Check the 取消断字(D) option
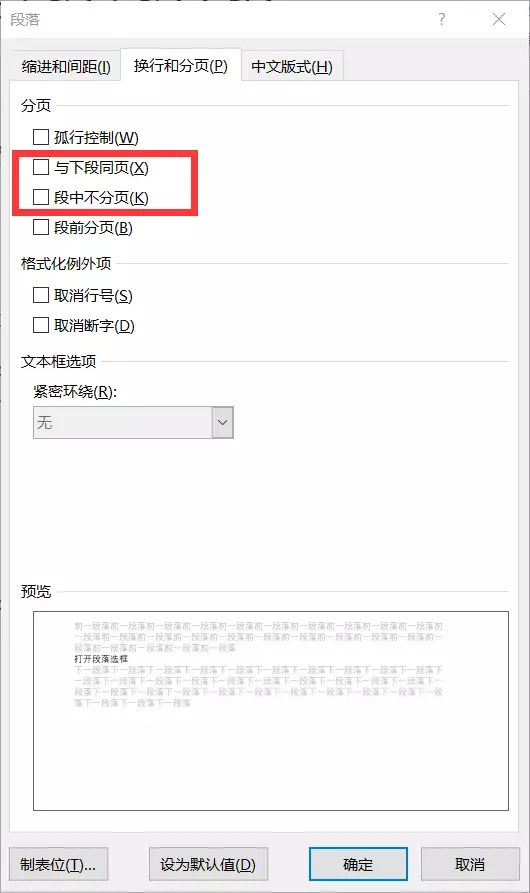Viewport: 530px width, 893px height. [41, 325]
